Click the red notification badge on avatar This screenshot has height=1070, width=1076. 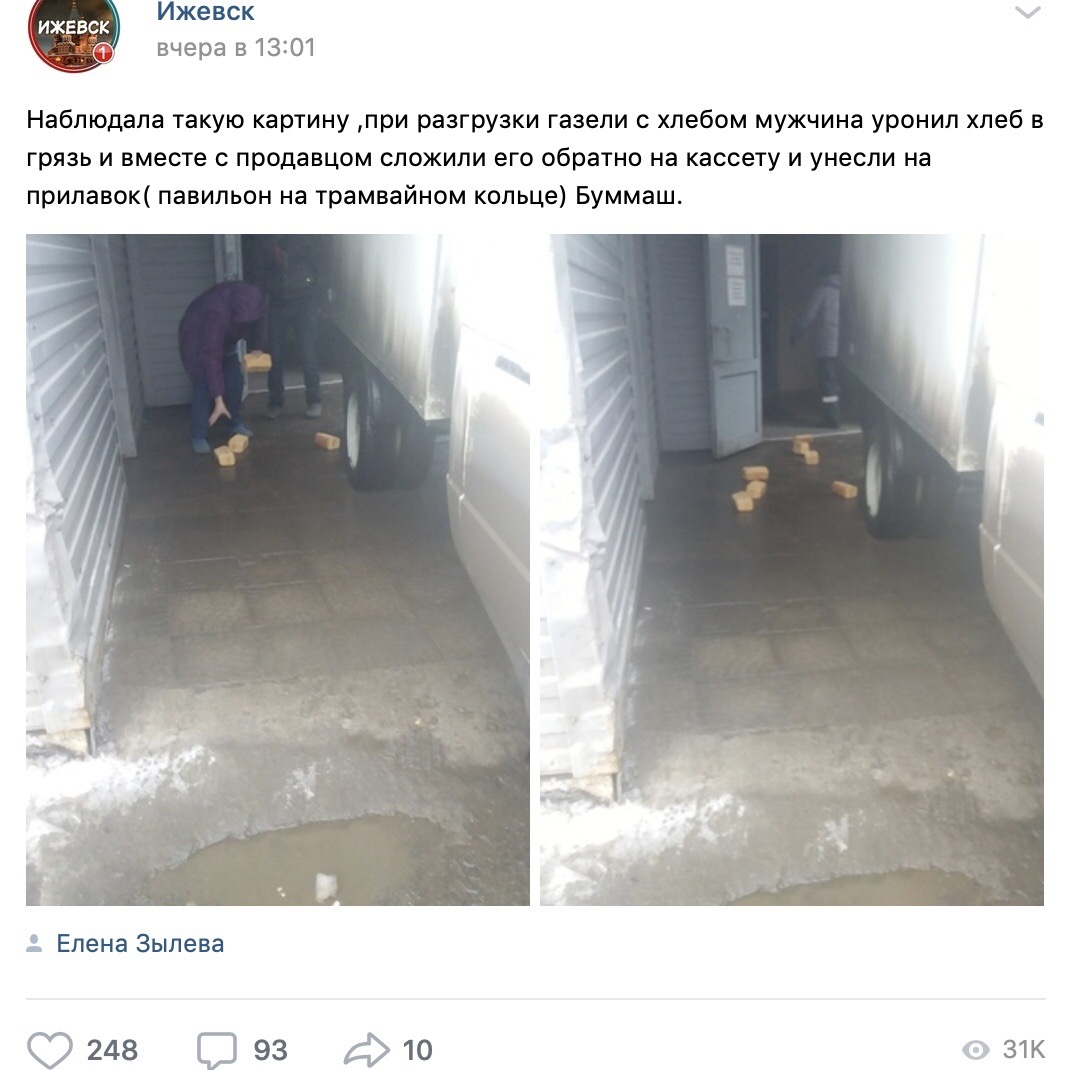pos(103,53)
